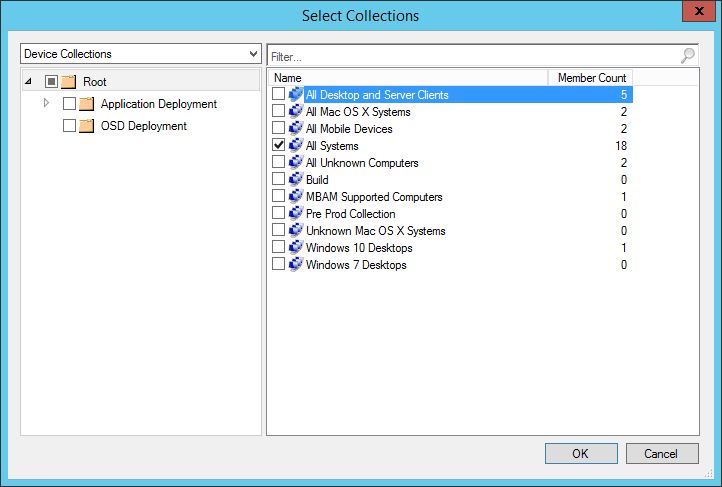Click the Root folder icon
This screenshot has width=722, height=487.
point(68,82)
